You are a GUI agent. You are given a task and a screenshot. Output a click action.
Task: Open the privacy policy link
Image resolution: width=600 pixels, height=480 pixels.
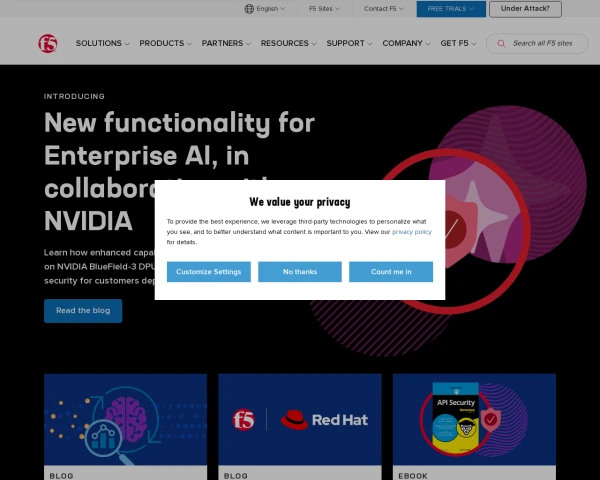412,232
